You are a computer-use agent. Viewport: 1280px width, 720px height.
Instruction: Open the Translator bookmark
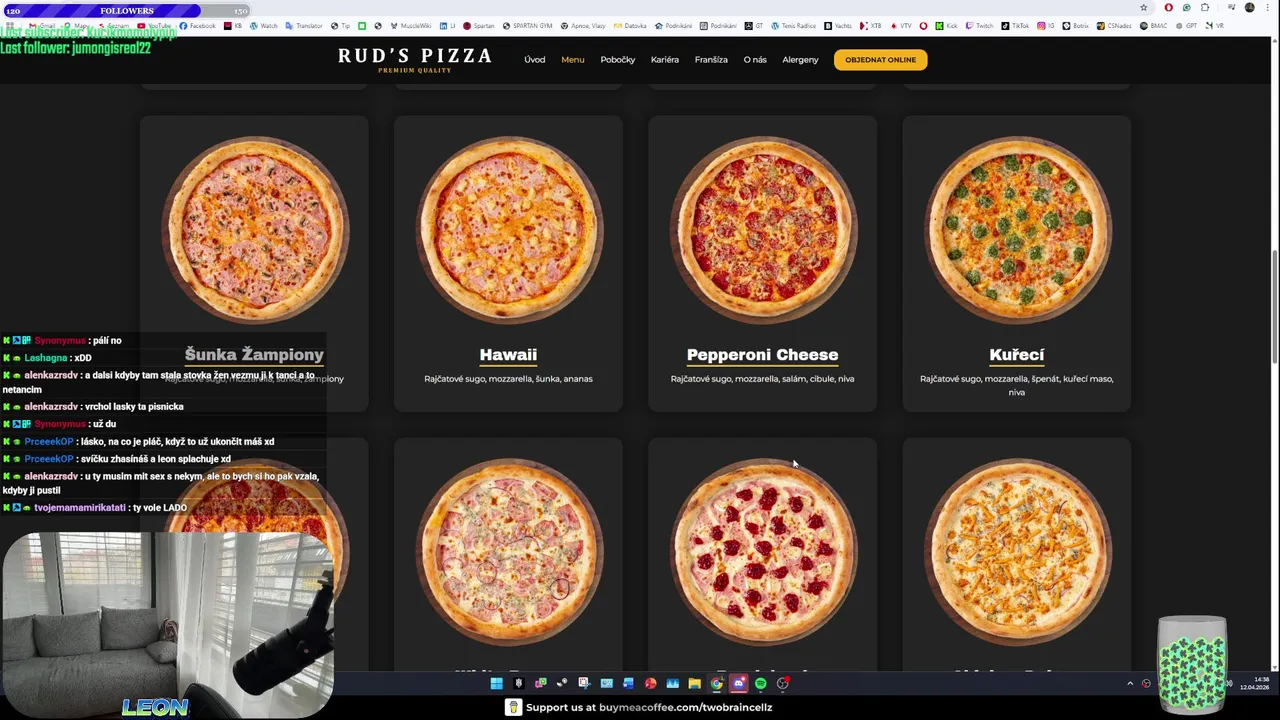coord(304,26)
